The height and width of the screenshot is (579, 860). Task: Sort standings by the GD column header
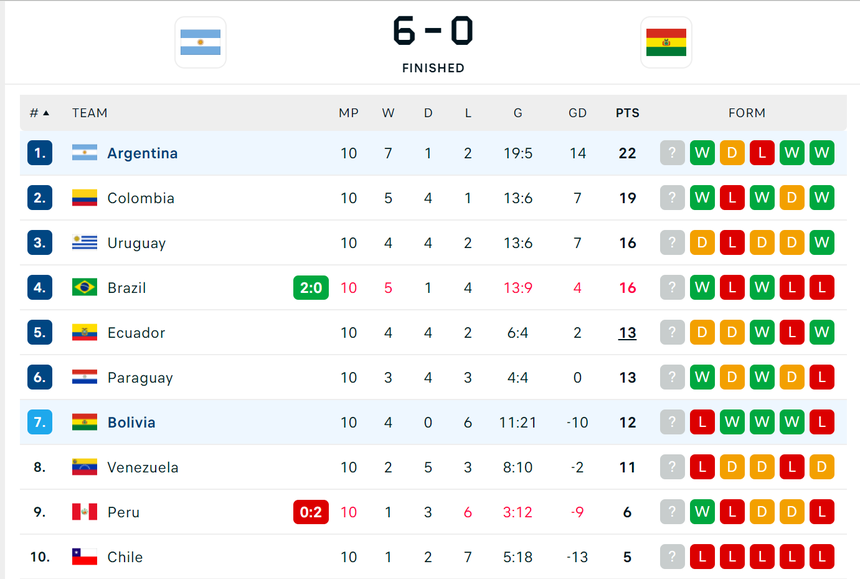[577, 113]
